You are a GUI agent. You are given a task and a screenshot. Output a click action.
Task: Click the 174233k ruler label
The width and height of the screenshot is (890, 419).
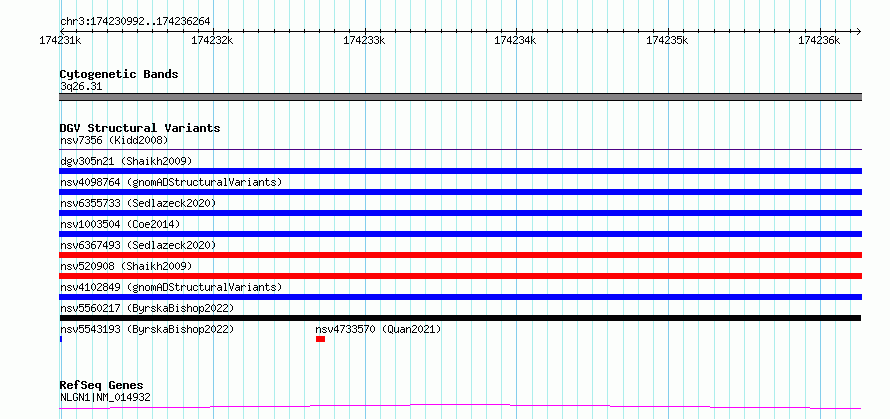[x=364, y=41]
